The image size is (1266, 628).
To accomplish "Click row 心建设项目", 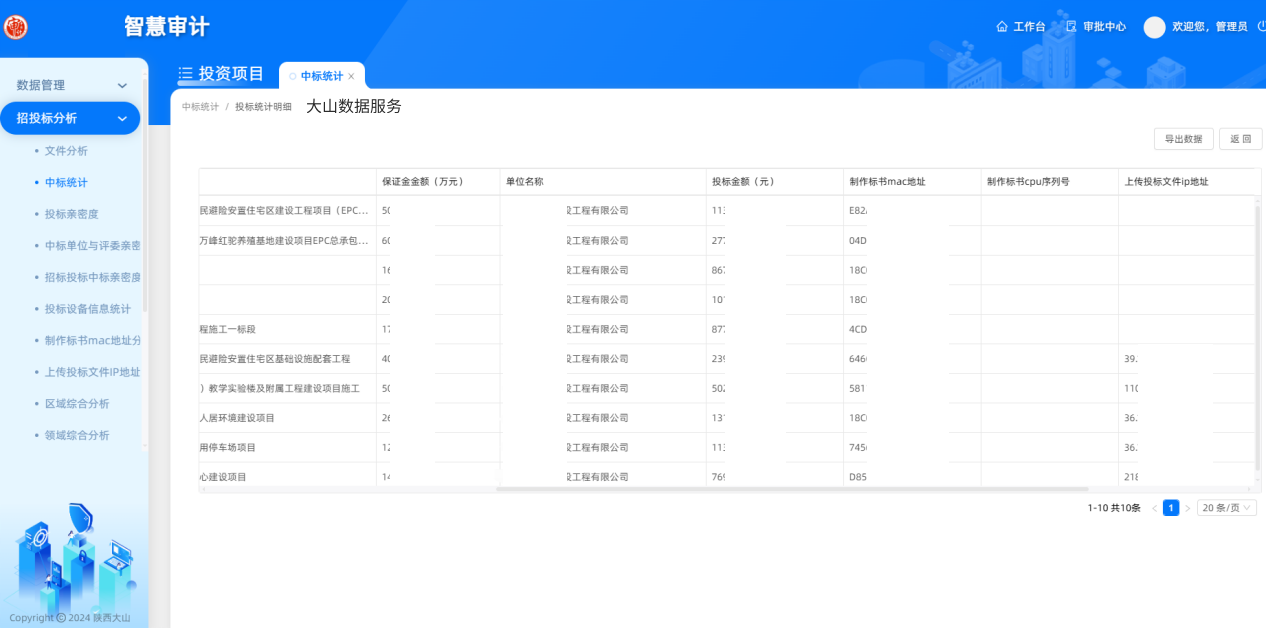I will pos(727,476).
